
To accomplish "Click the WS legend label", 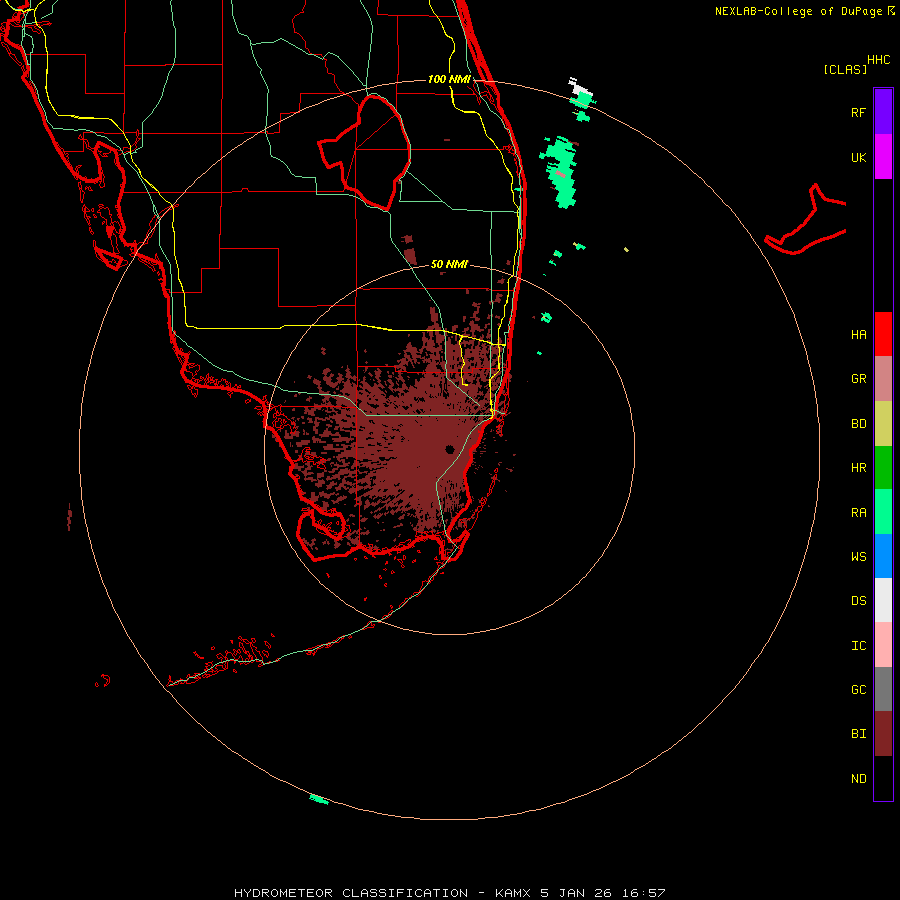I will (858, 557).
